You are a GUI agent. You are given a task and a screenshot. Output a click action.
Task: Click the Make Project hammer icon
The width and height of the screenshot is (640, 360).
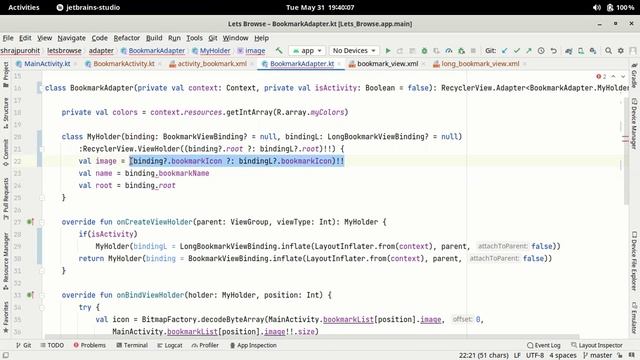(x=279, y=51)
